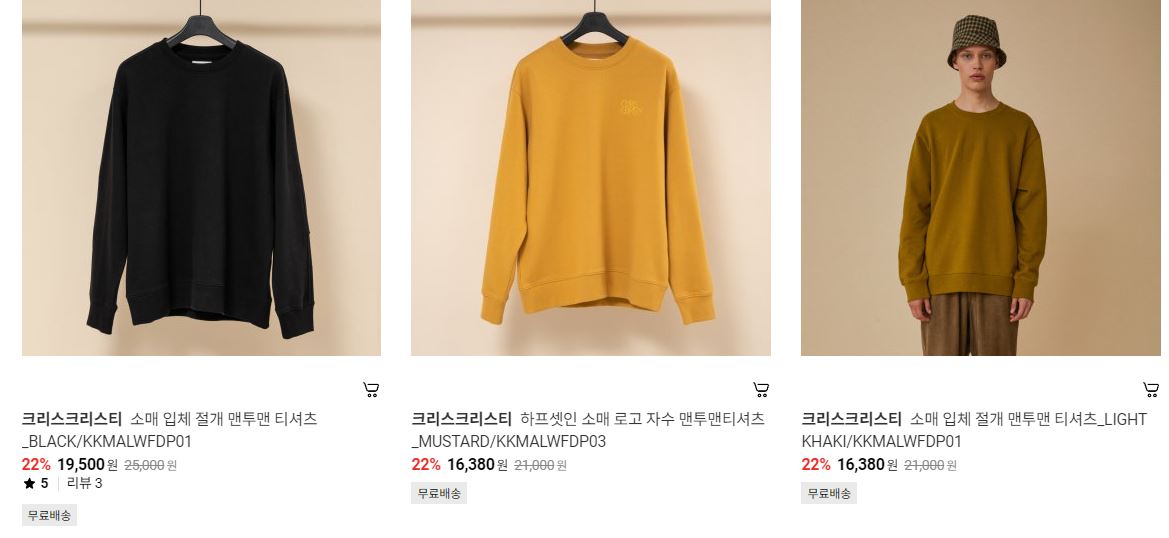The width and height of the screenshot is (1169, 538).
Task: Open the mustard sweatshirt product image
Action: pyautogui.click(x=590, y=177)
